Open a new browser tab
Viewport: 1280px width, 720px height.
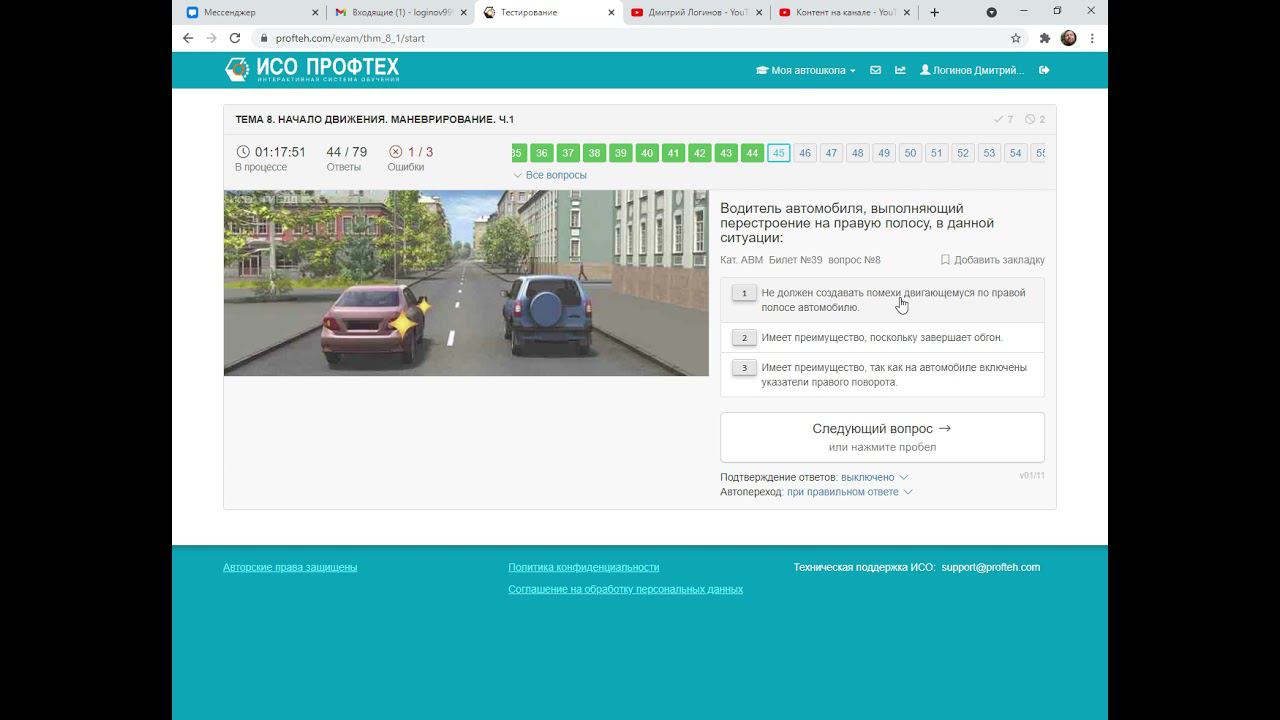tap(934, 12)
